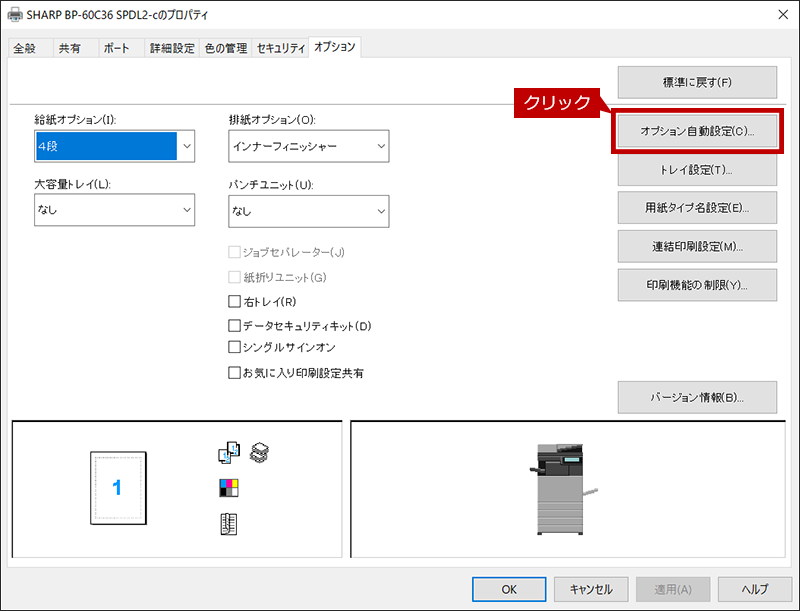Viewport: 800px width, 611px height.
Task: Expand the 排紙オプション dropdown
Action: click(x=308, y=147)
